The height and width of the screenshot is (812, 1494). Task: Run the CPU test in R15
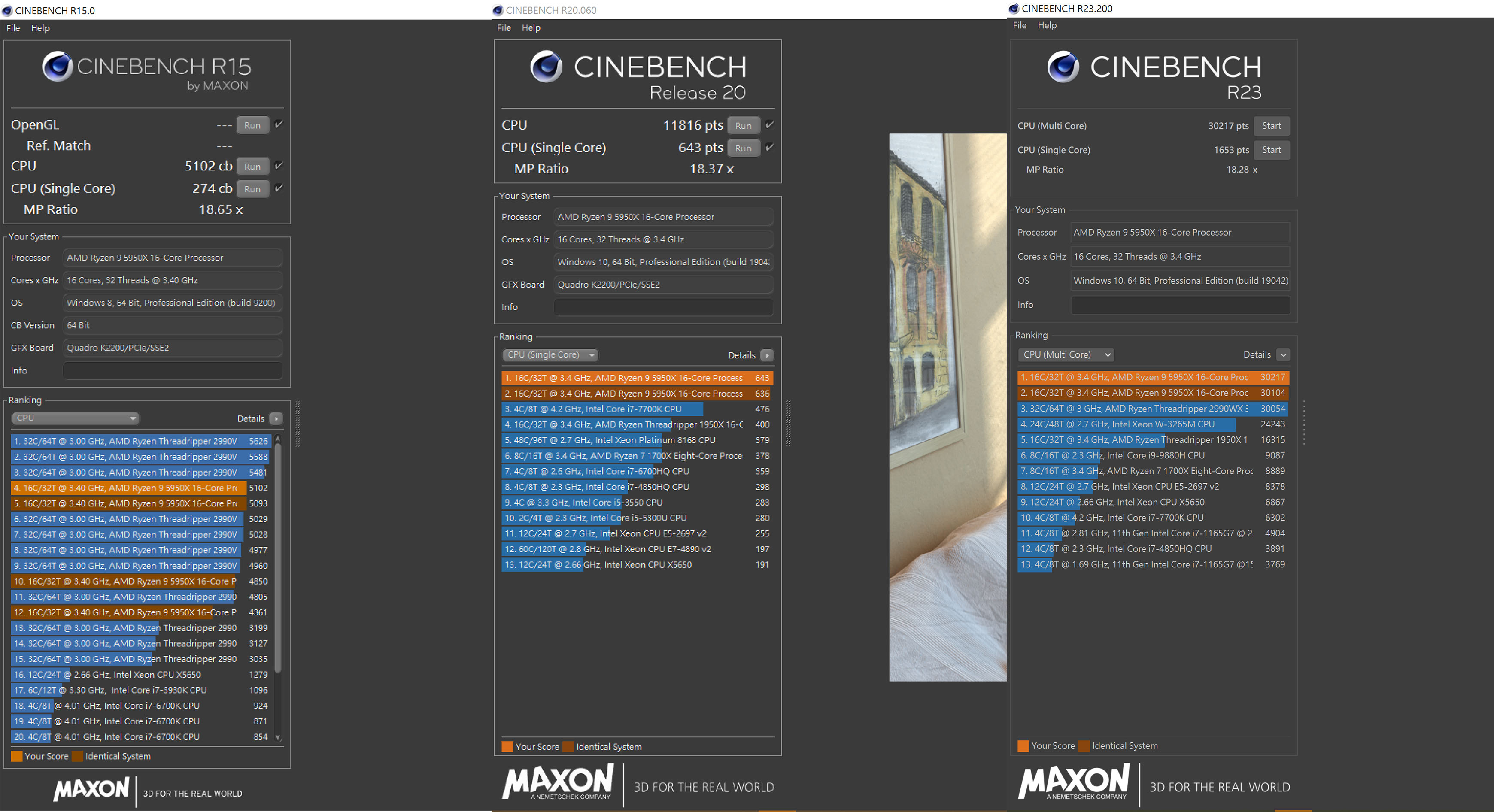[252, 167]
